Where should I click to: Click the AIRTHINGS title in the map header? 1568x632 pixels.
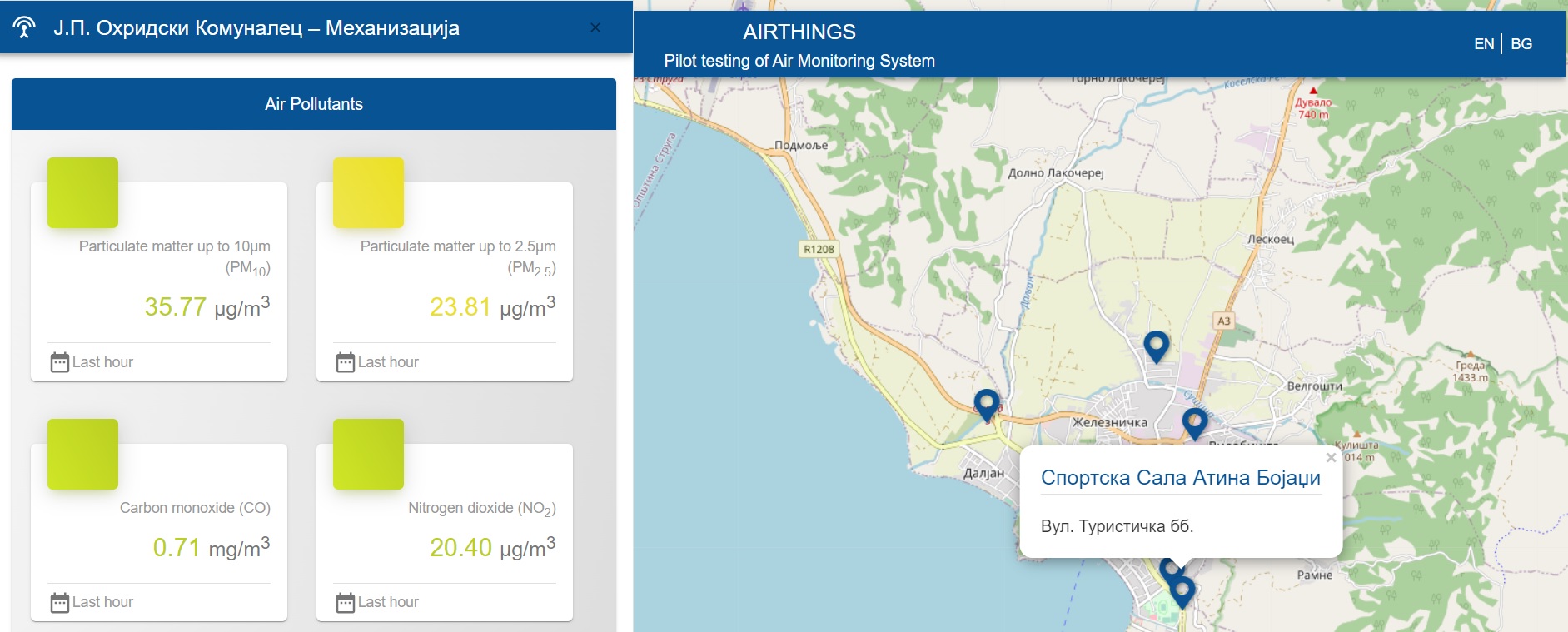click(799, 32)
